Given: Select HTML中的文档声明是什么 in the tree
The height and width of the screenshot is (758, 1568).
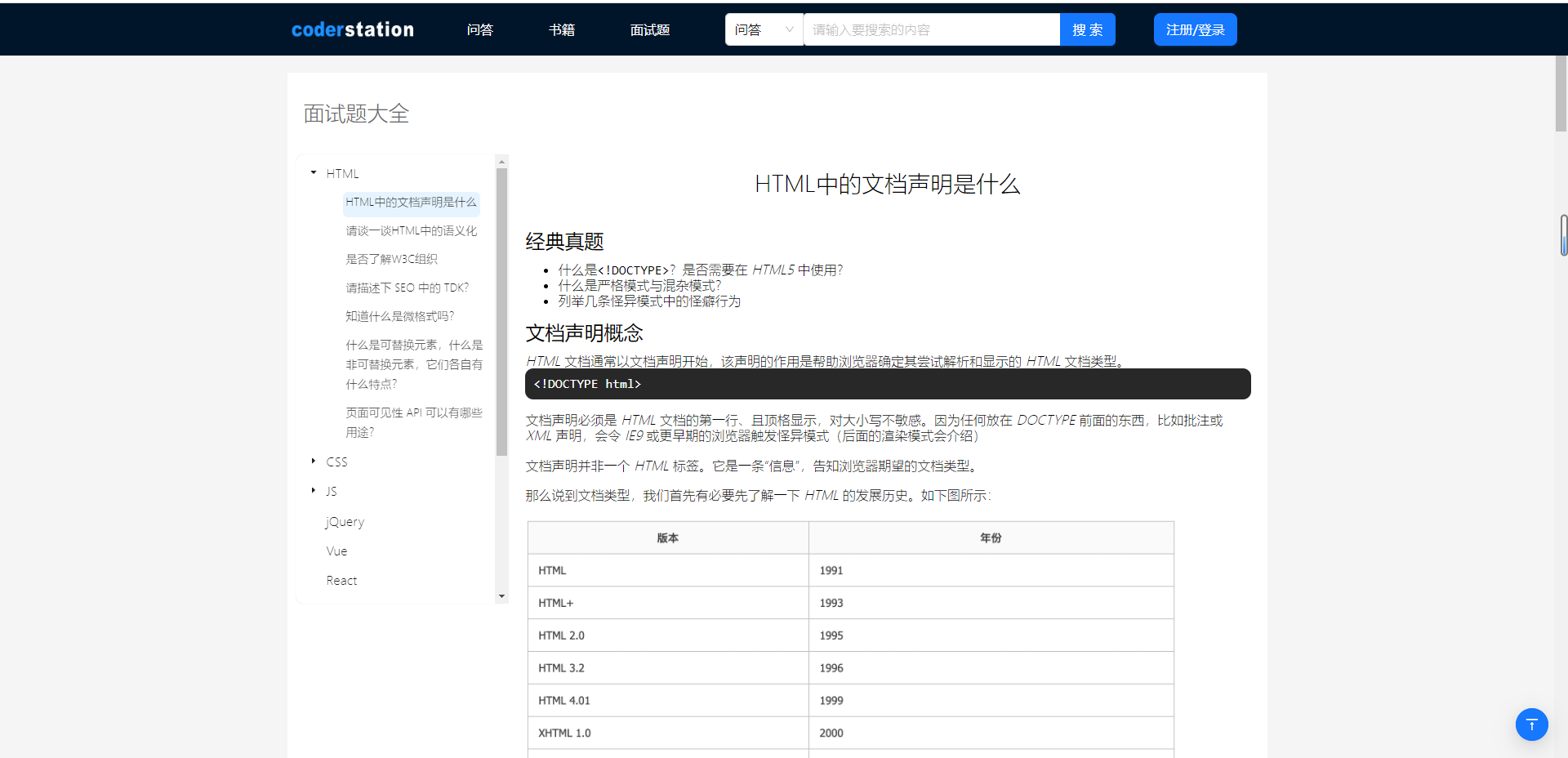Looking at the screenshot, I should (411, 203).
